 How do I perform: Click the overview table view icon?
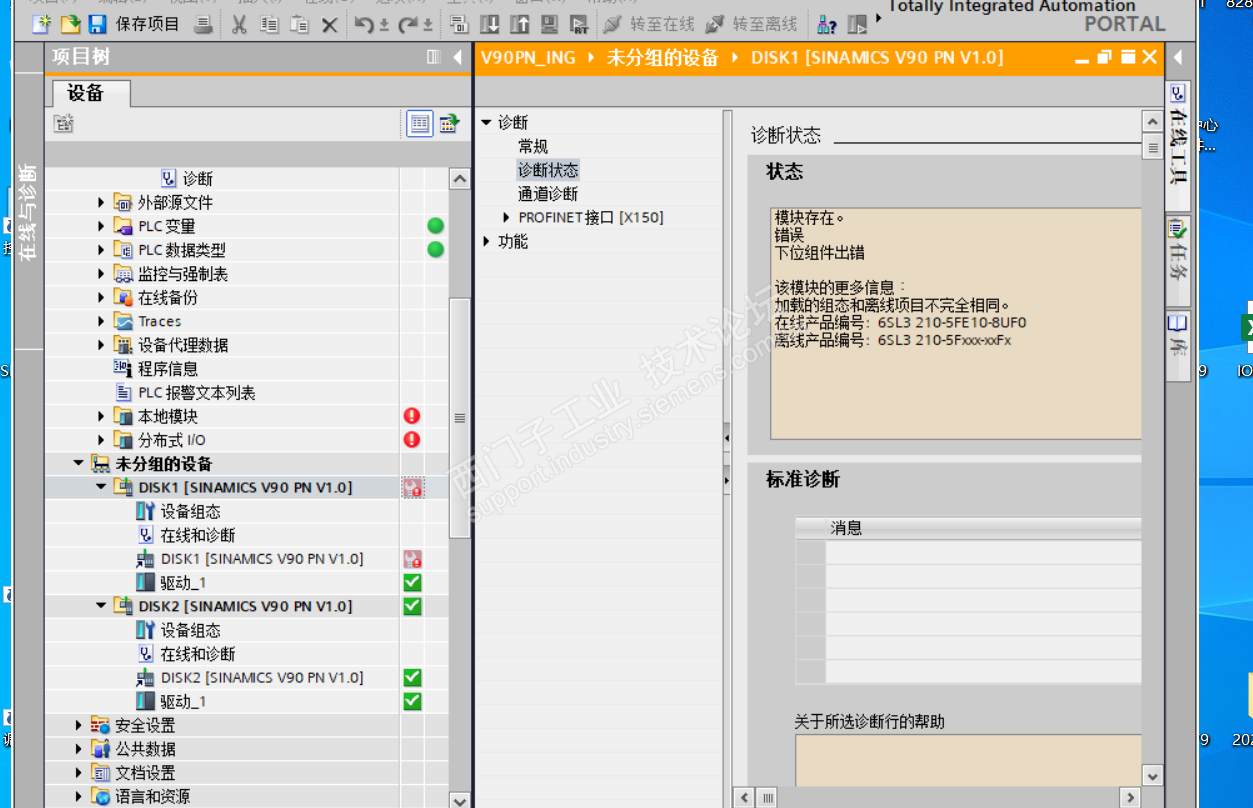[x=420, y=124]
